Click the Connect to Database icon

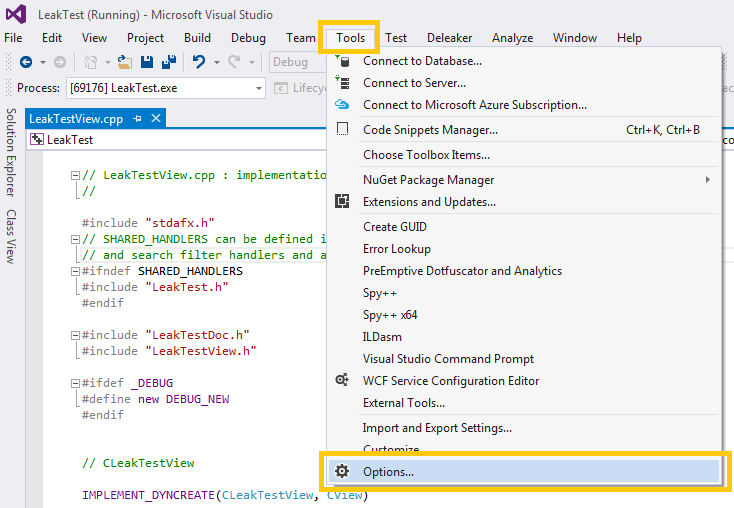pos(342,61)
